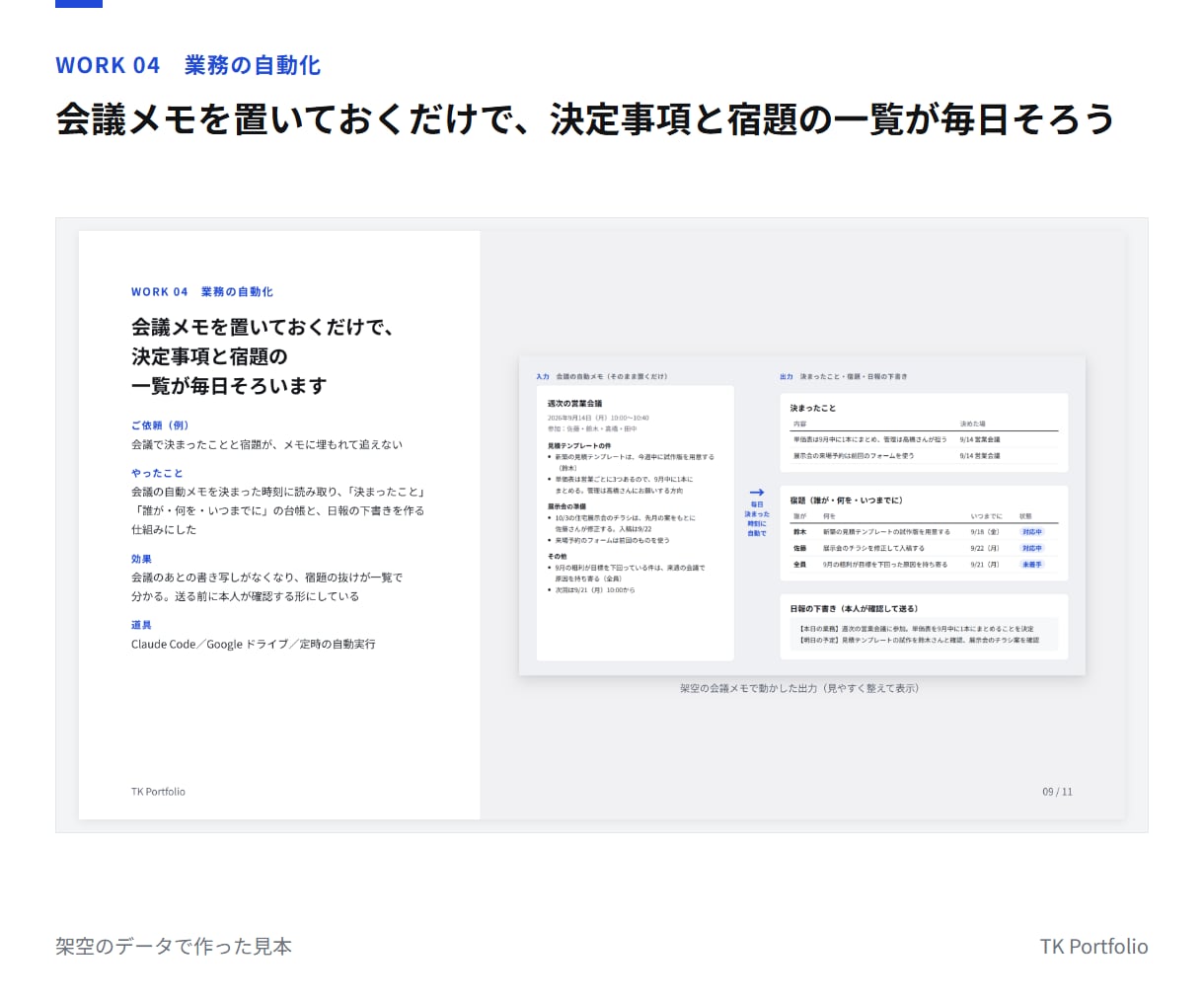Click the やったこと section heading
Viewport: 1204px width, 1003px height.
[x=157, y=473]
